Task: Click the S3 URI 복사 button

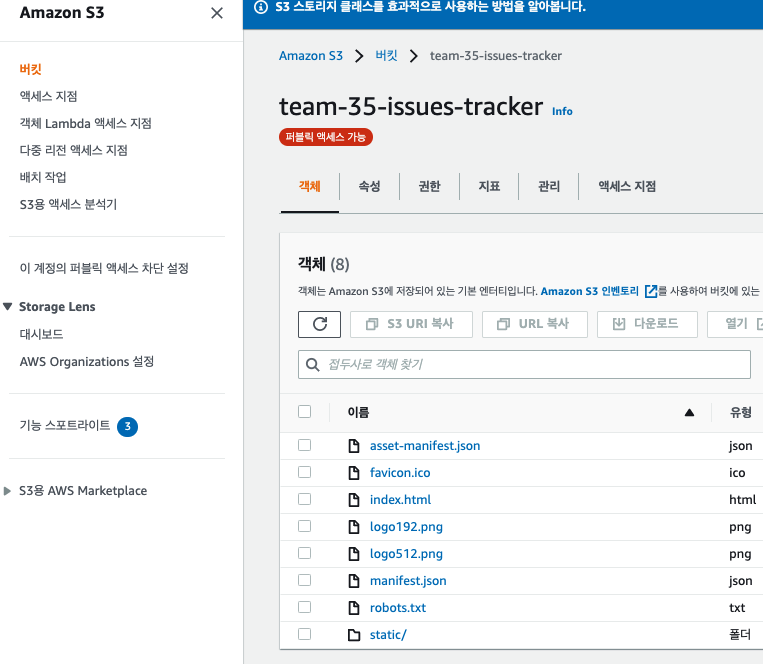Action: pyautogui.click(x=411, y=324)
